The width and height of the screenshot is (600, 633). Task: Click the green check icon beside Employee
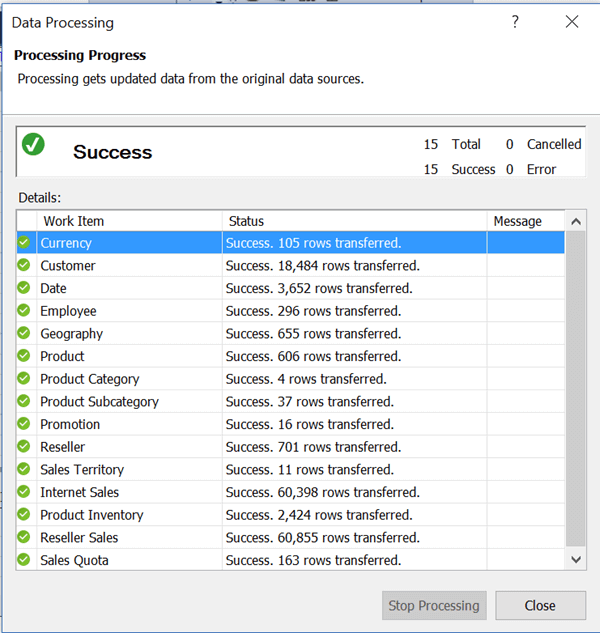point(24,310)
